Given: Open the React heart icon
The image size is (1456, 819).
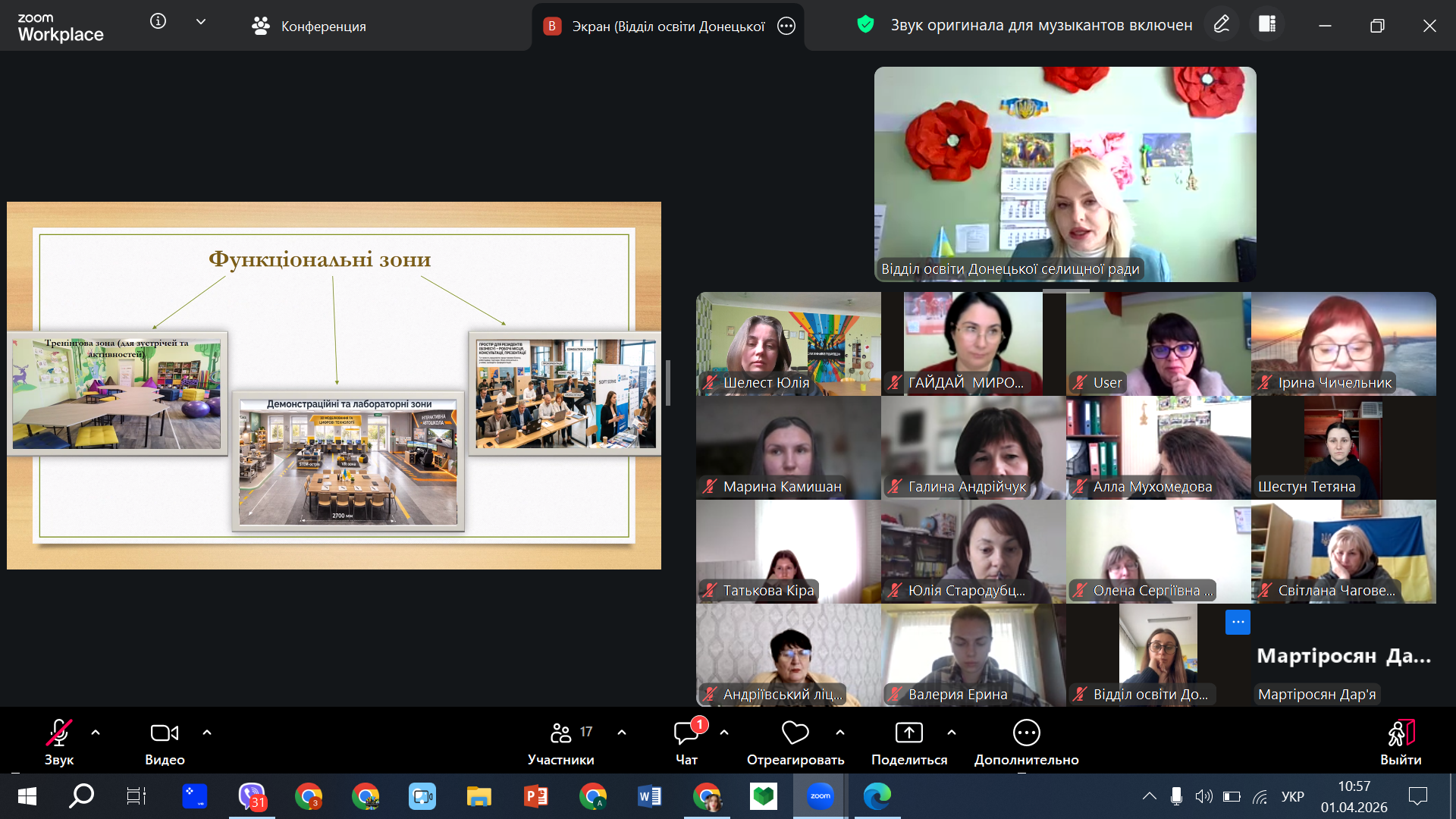Looking at the screenshot, I should coord(795,733).
